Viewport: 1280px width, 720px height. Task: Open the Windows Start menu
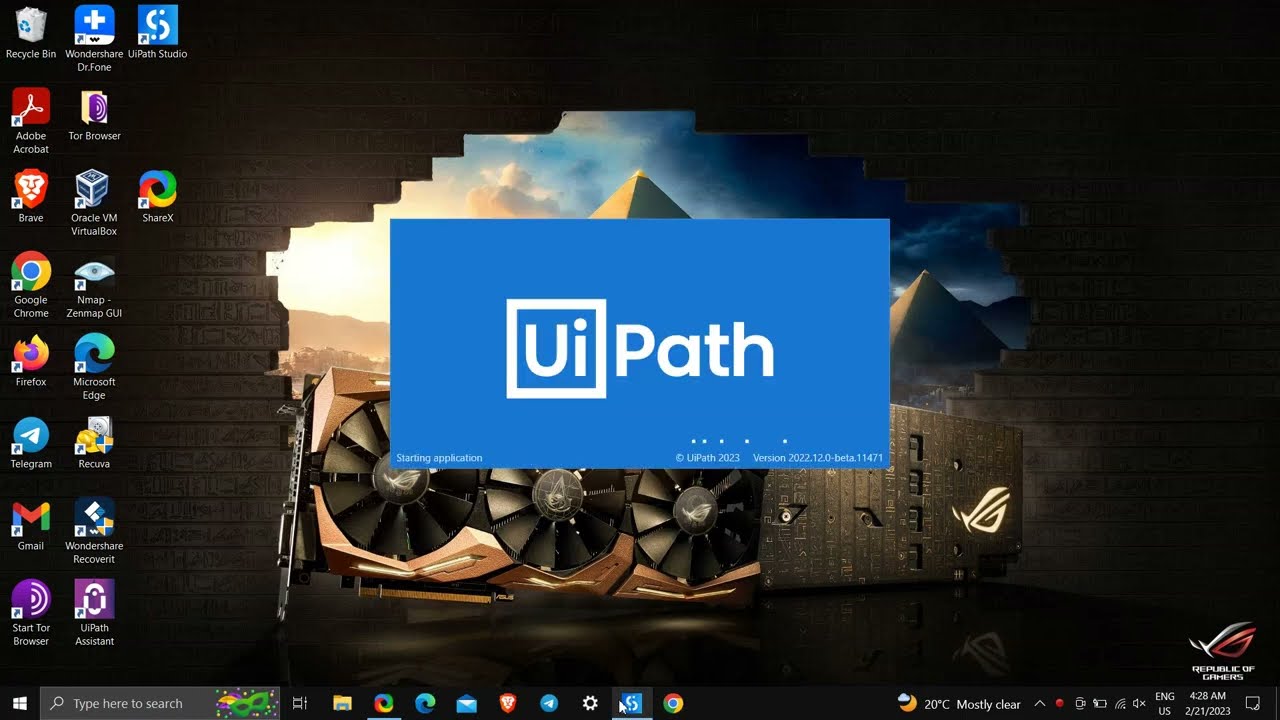point(19,703)
